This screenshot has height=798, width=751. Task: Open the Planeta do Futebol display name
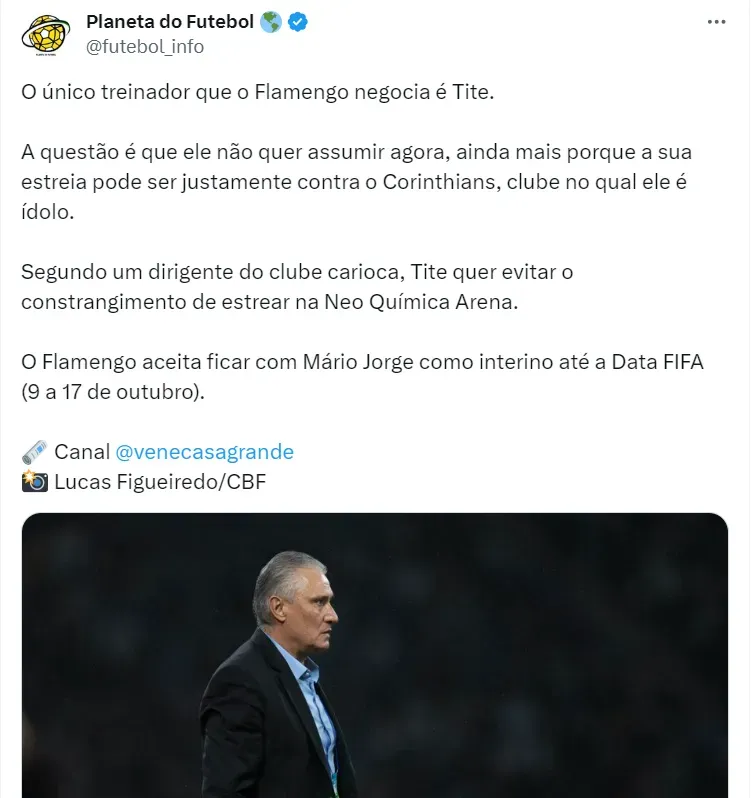tap(171, 22)
